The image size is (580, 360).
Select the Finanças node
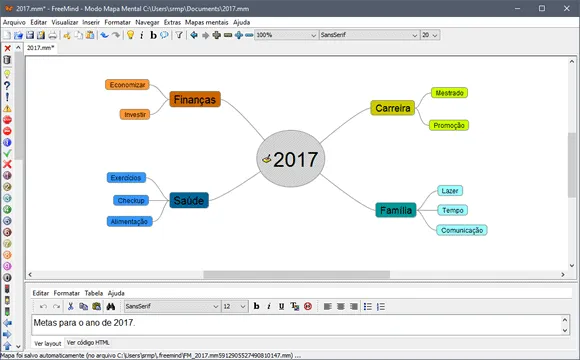point(195,100)
